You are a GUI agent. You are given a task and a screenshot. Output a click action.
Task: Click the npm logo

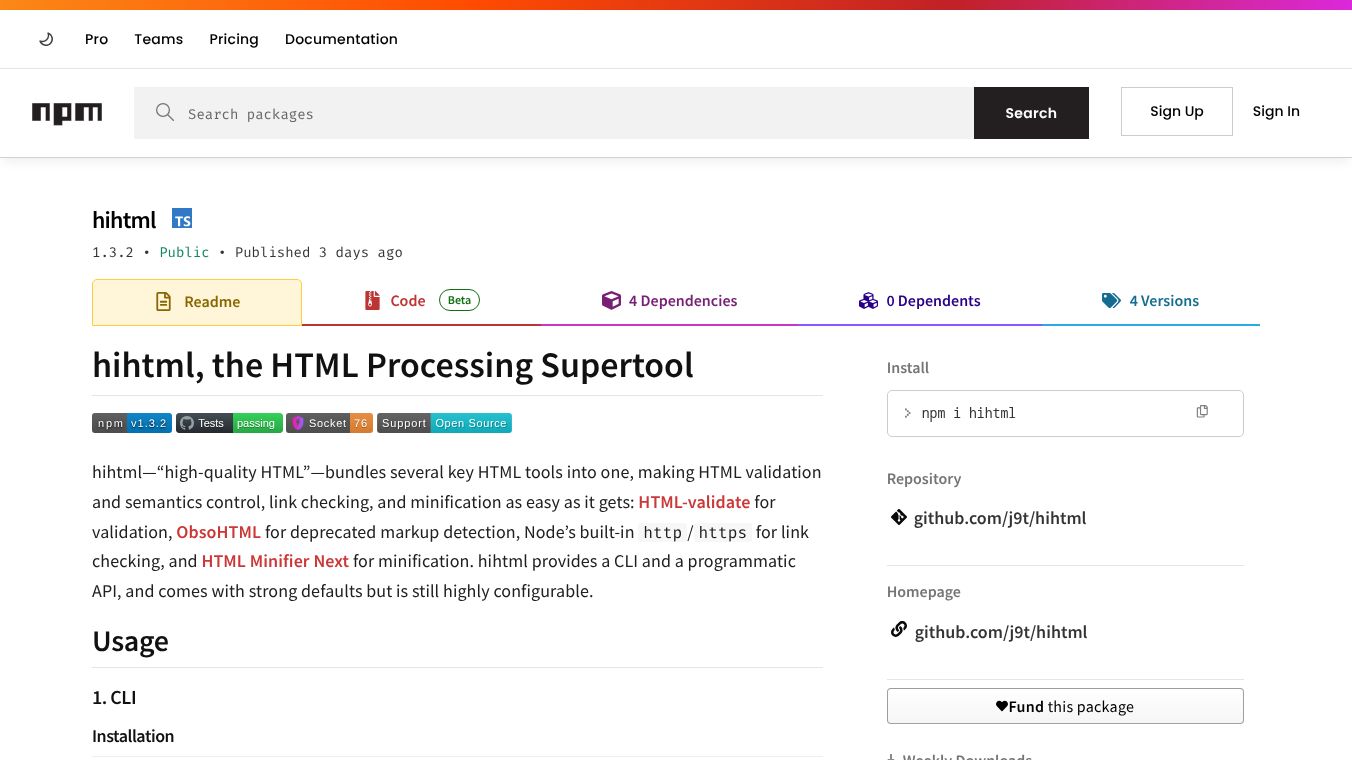point(67,113)
